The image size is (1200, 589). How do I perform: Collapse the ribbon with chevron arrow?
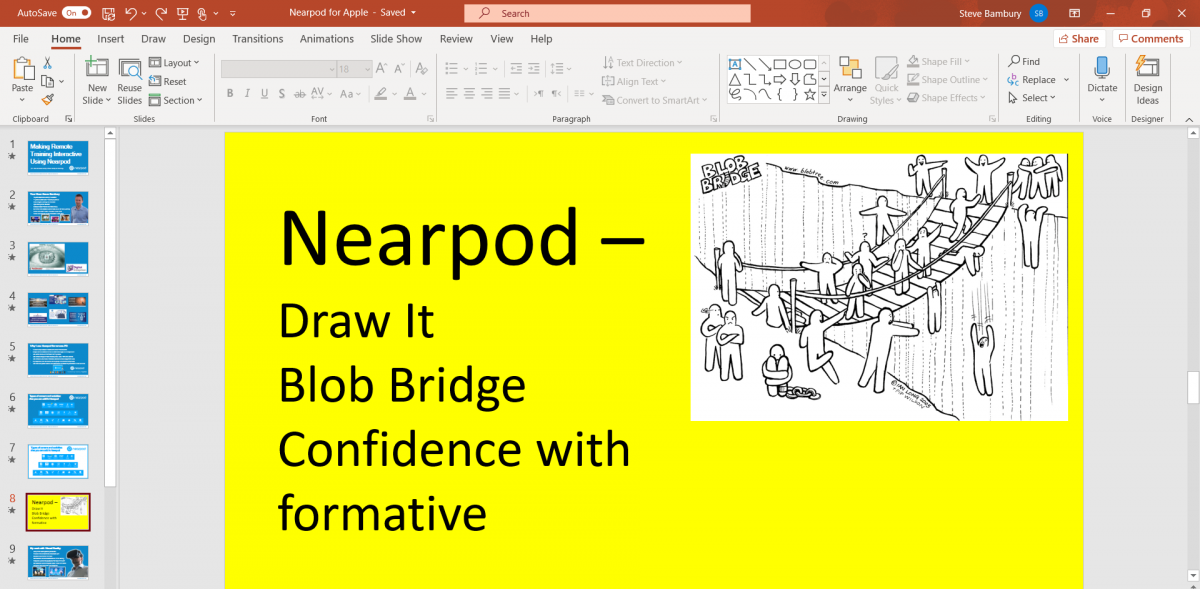tap(1187, 118)
